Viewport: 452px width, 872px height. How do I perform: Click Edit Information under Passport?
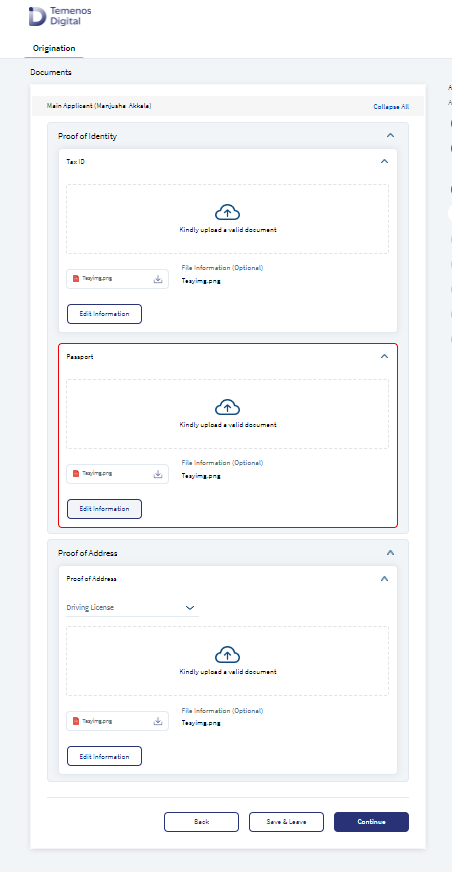(105, 509)
